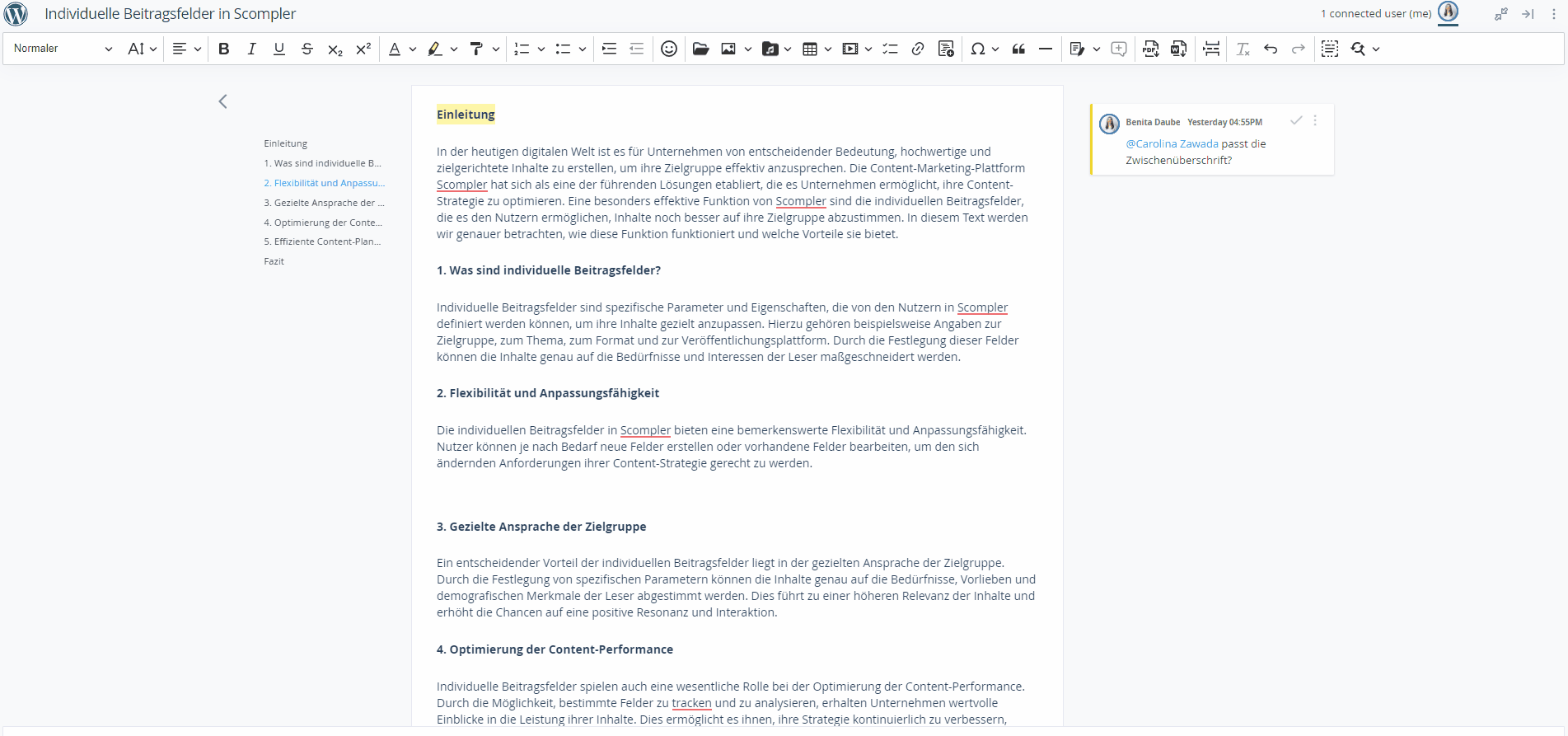Click the Export to Word icon
The image size is (1568, 736).
(x=1179, y=49)
